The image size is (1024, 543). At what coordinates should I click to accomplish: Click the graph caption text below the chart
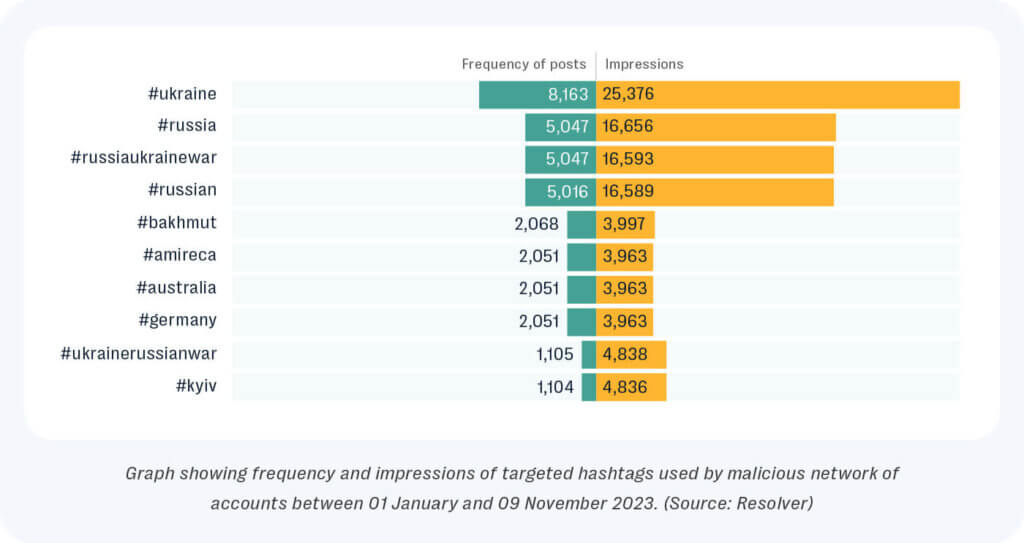tap(512, 487)
